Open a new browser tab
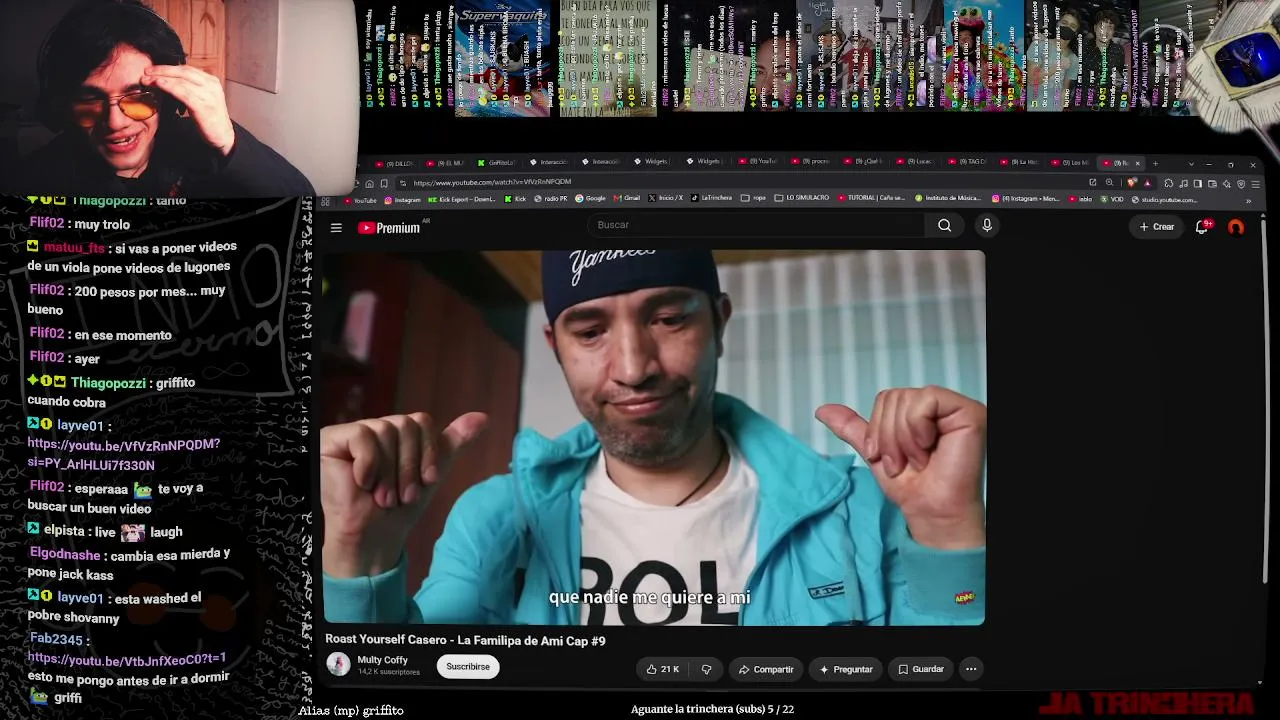The image size is (1280, 720). [x=1155, y=164]
